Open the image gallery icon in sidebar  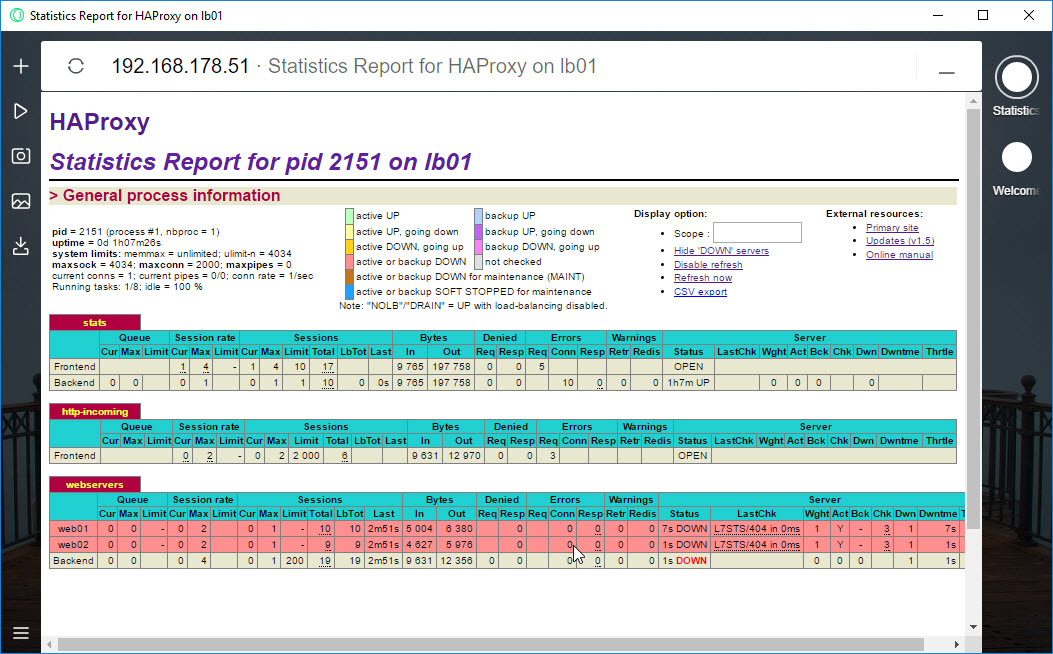click(21, 201)
